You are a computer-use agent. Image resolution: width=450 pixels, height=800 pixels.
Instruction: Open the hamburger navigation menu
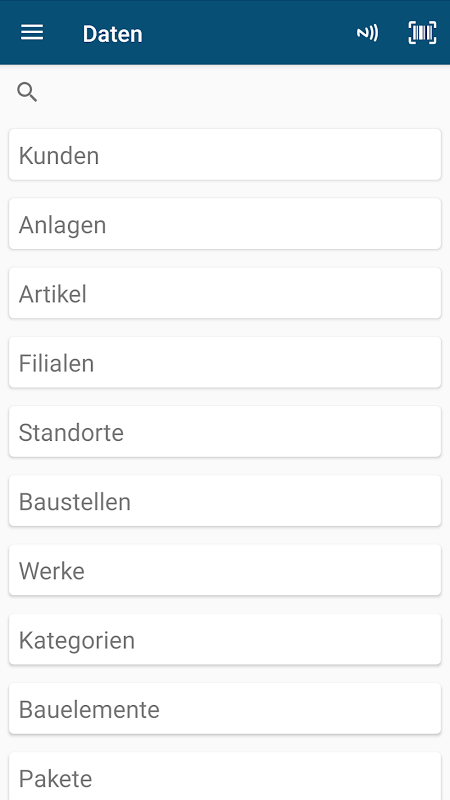32,33
